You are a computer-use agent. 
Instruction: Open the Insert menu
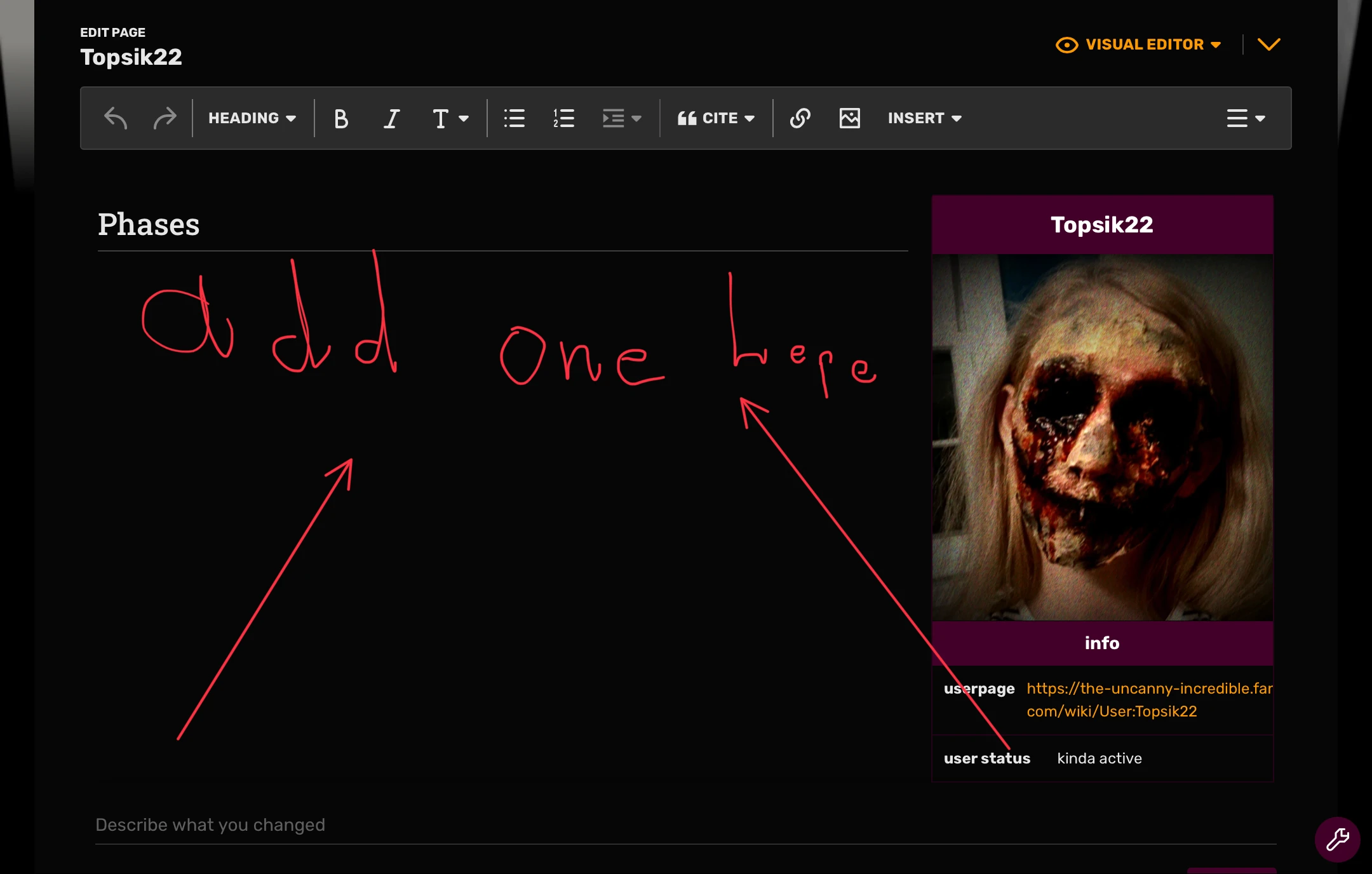[922, 118]
